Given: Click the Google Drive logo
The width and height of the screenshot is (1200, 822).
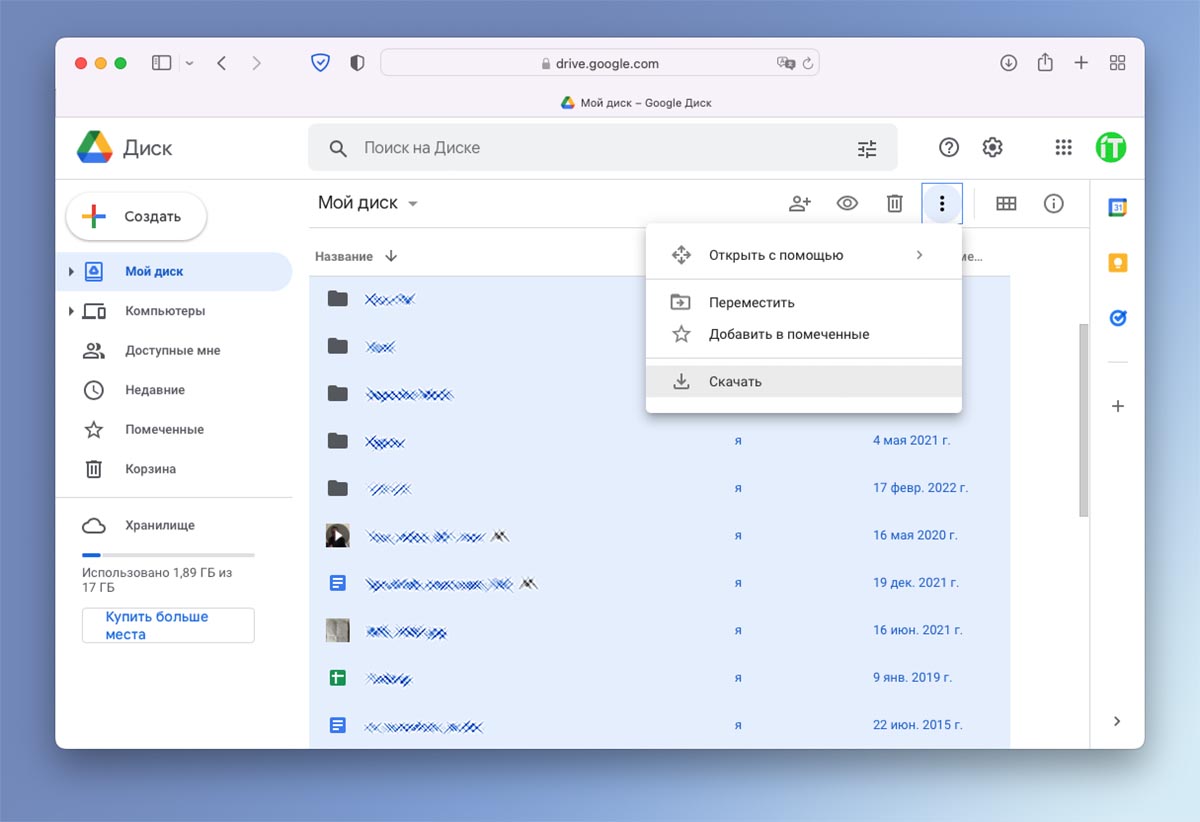Looking at the screenshot, I should 95,148.
